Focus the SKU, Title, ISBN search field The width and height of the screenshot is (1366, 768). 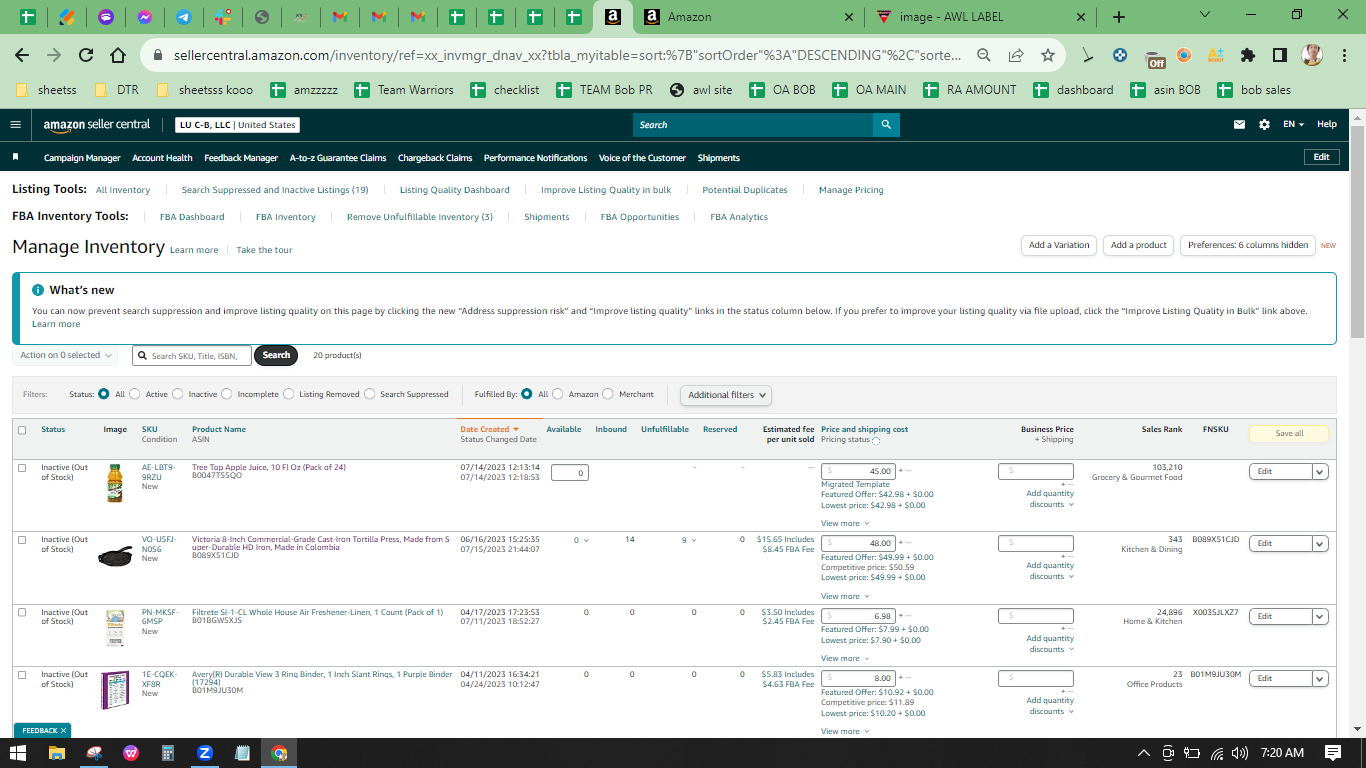(191, 355)
